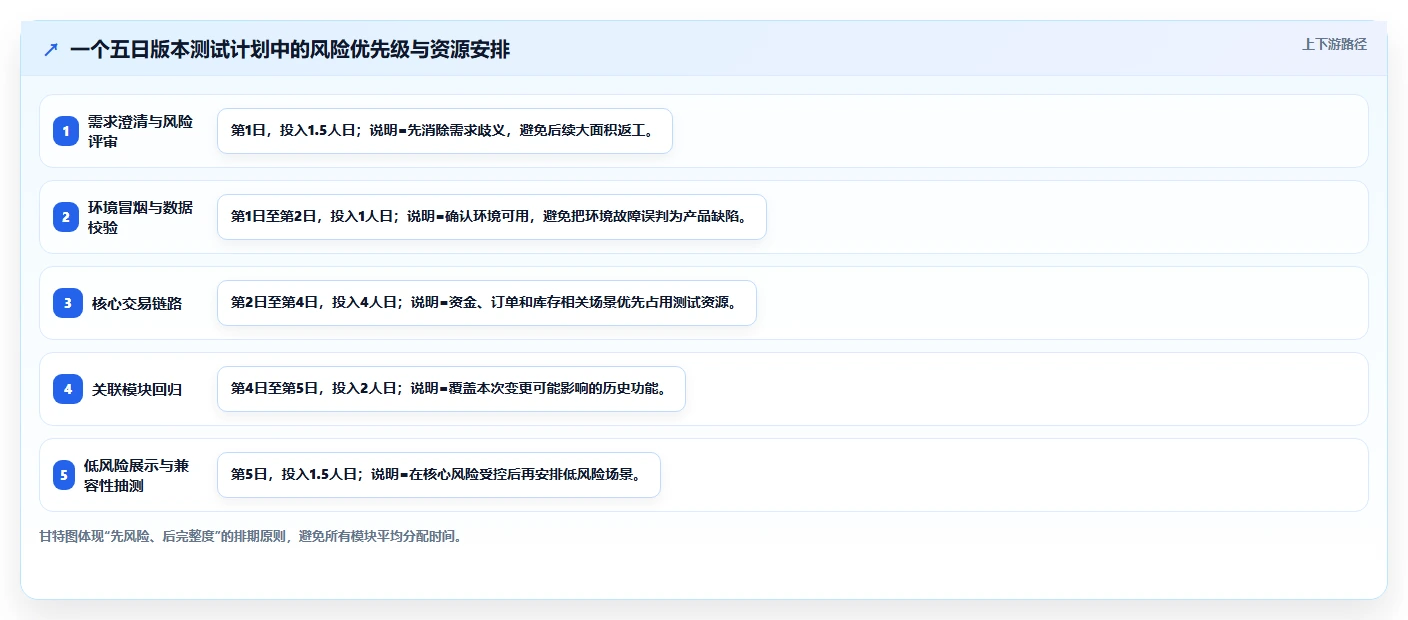Click the 核心交易链路 label
The image size is (1408, 620).
click(137, 303)
